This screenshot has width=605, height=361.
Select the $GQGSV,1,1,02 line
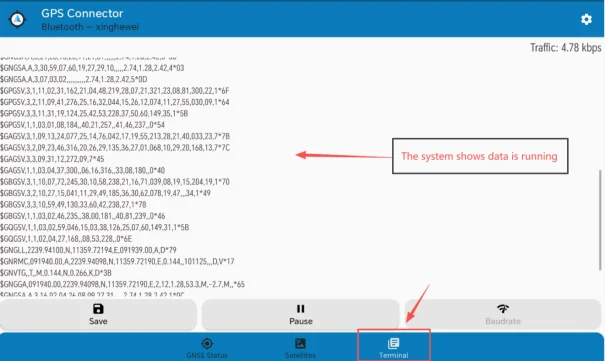66,239
